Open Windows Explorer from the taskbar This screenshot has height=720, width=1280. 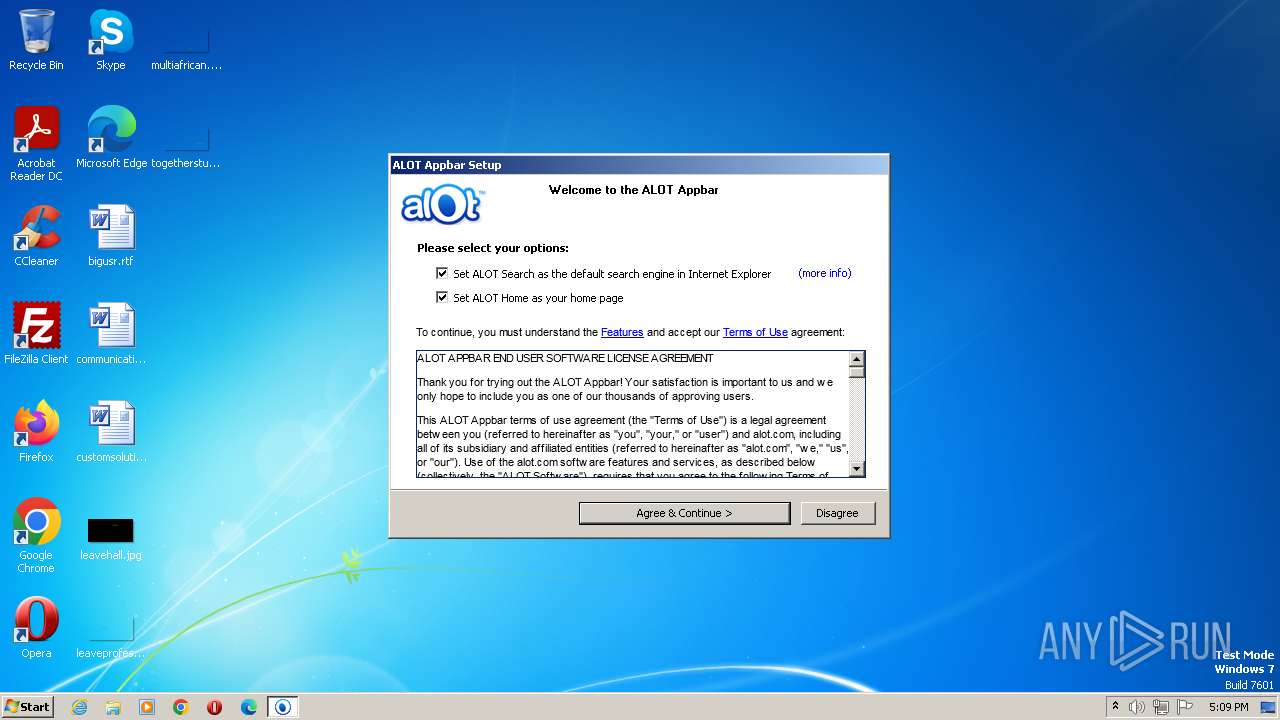113,707
